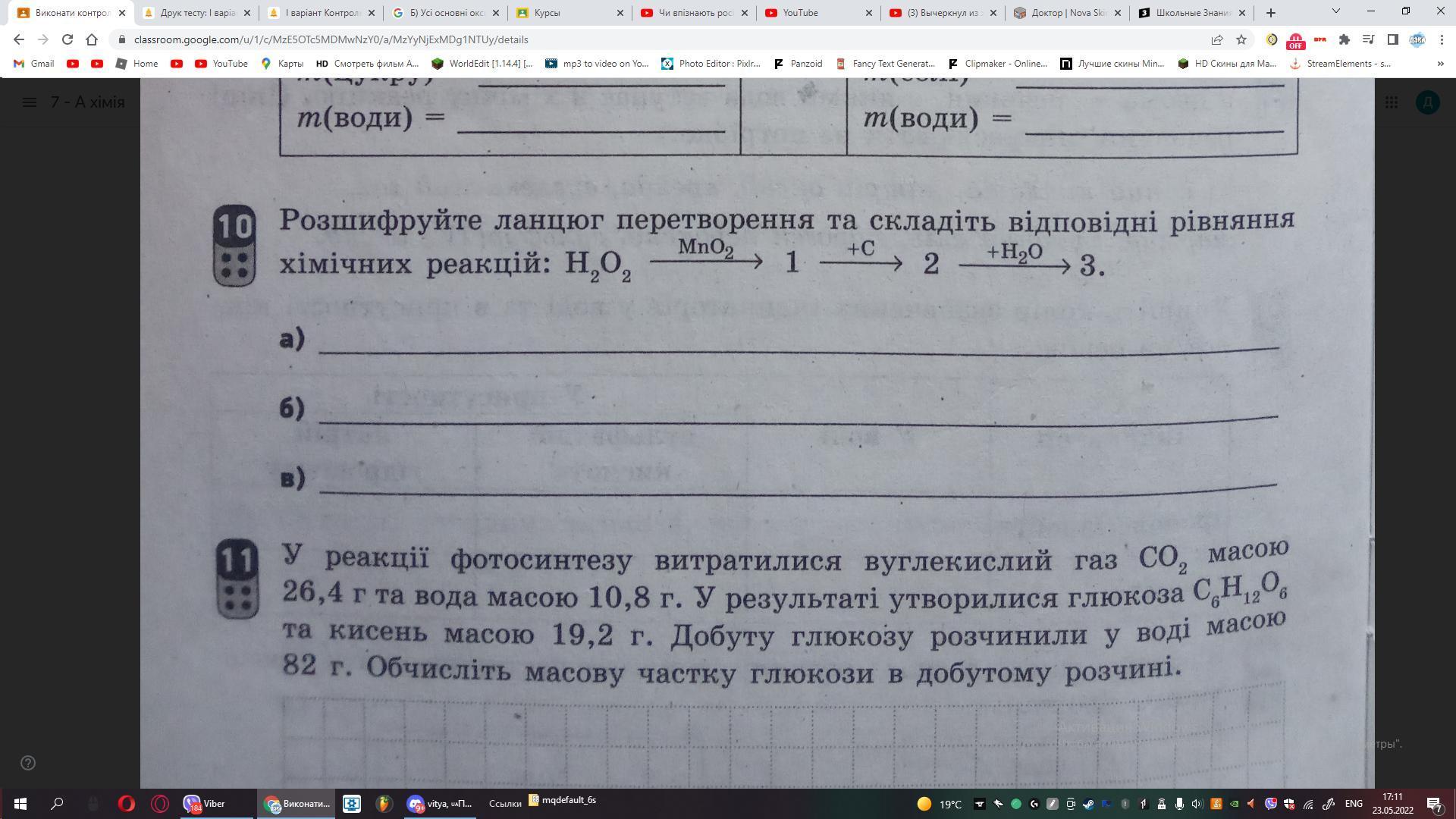Open a new browser tab
This screenshot has height=819, width=1456.
(1271, 13)
